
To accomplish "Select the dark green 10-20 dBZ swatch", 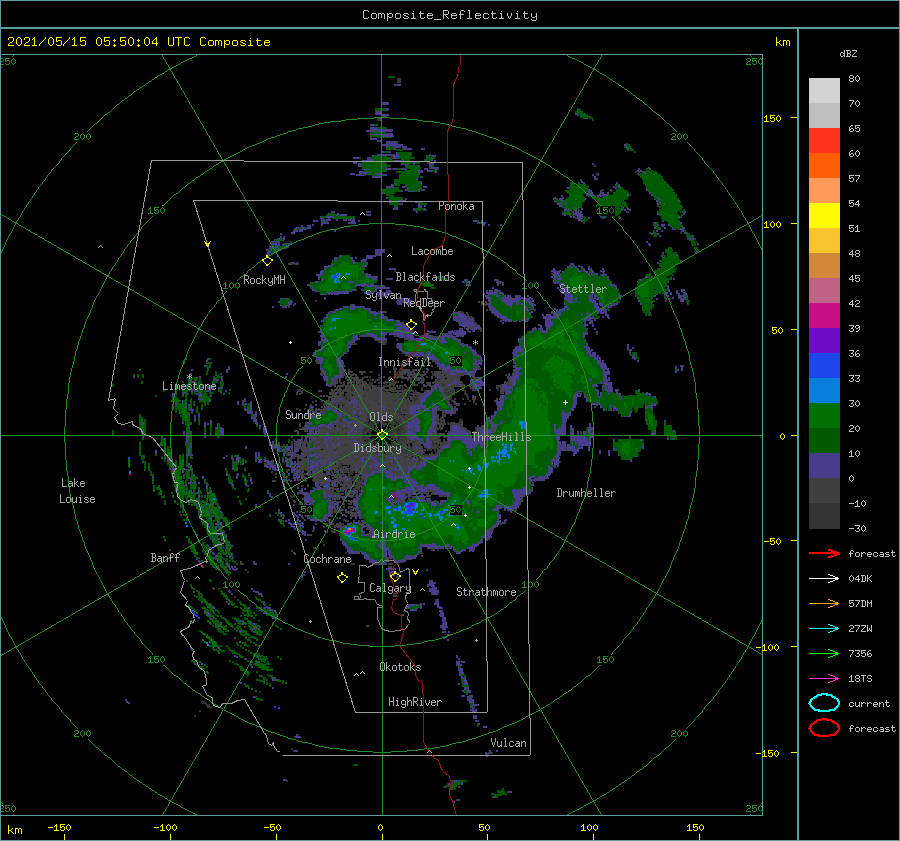I will pyautogui.click(x=824, y=441).
